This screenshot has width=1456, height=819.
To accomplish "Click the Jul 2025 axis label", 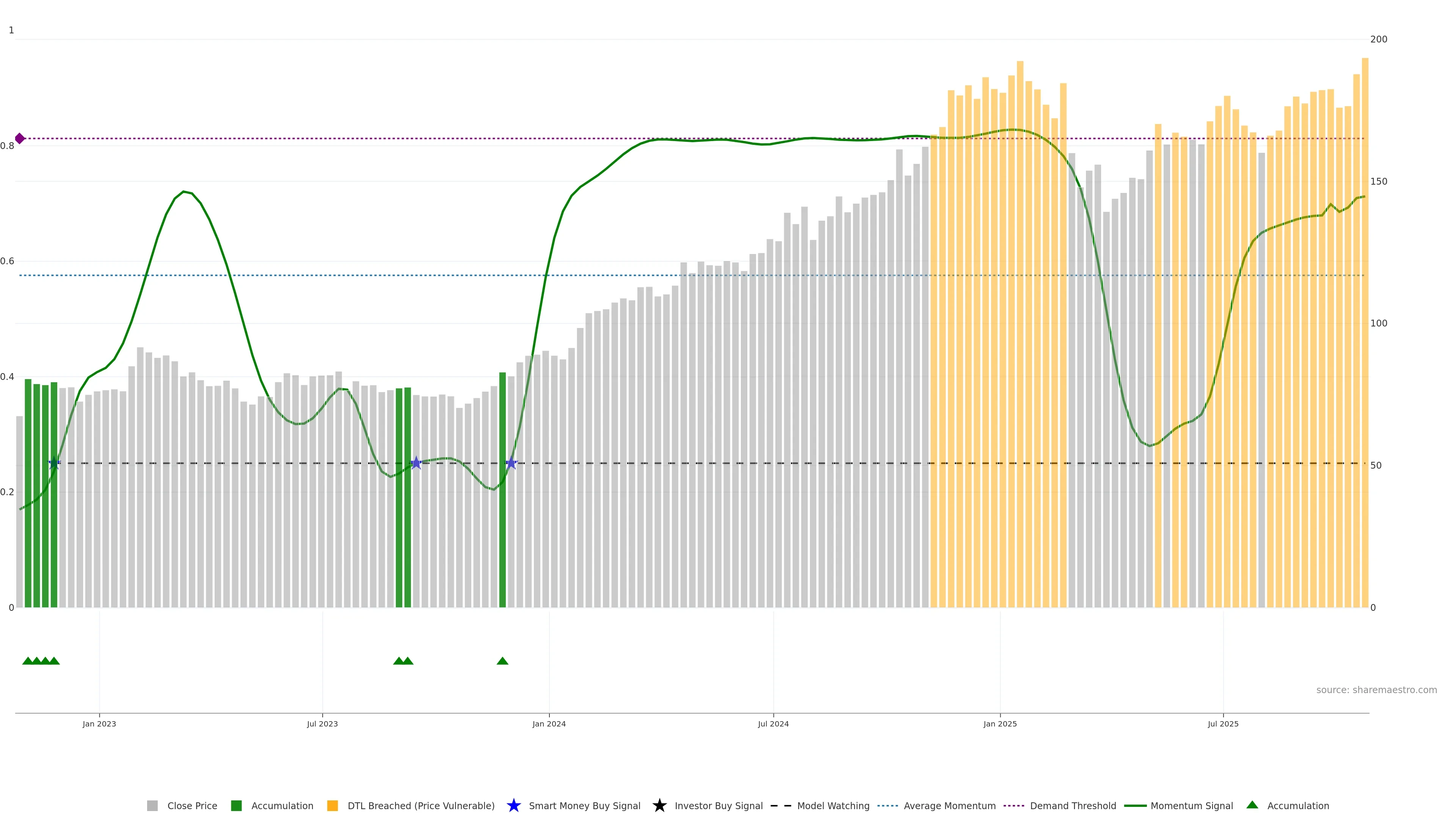I will [x=1223, y=723].
